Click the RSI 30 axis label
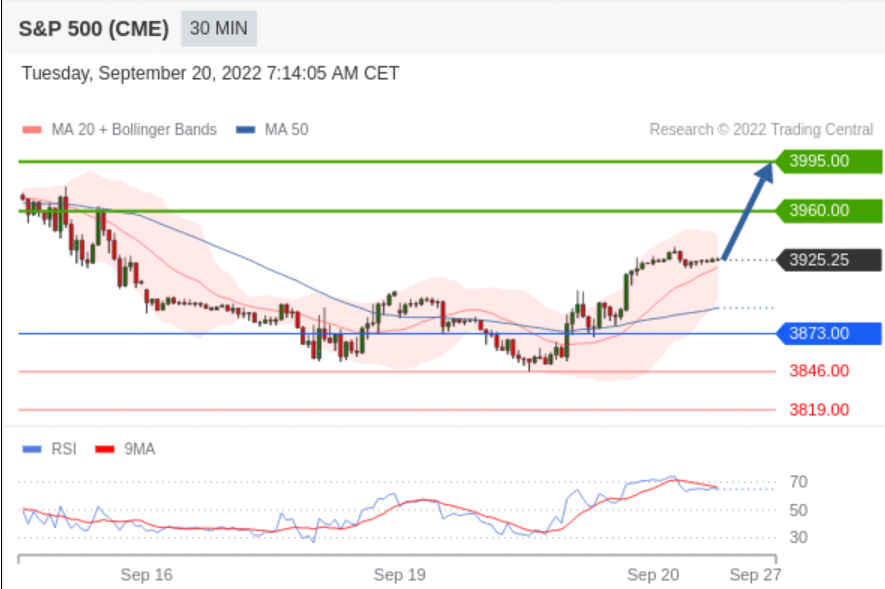The height and width of the screenshot is (589, 885). click(798, 537)
